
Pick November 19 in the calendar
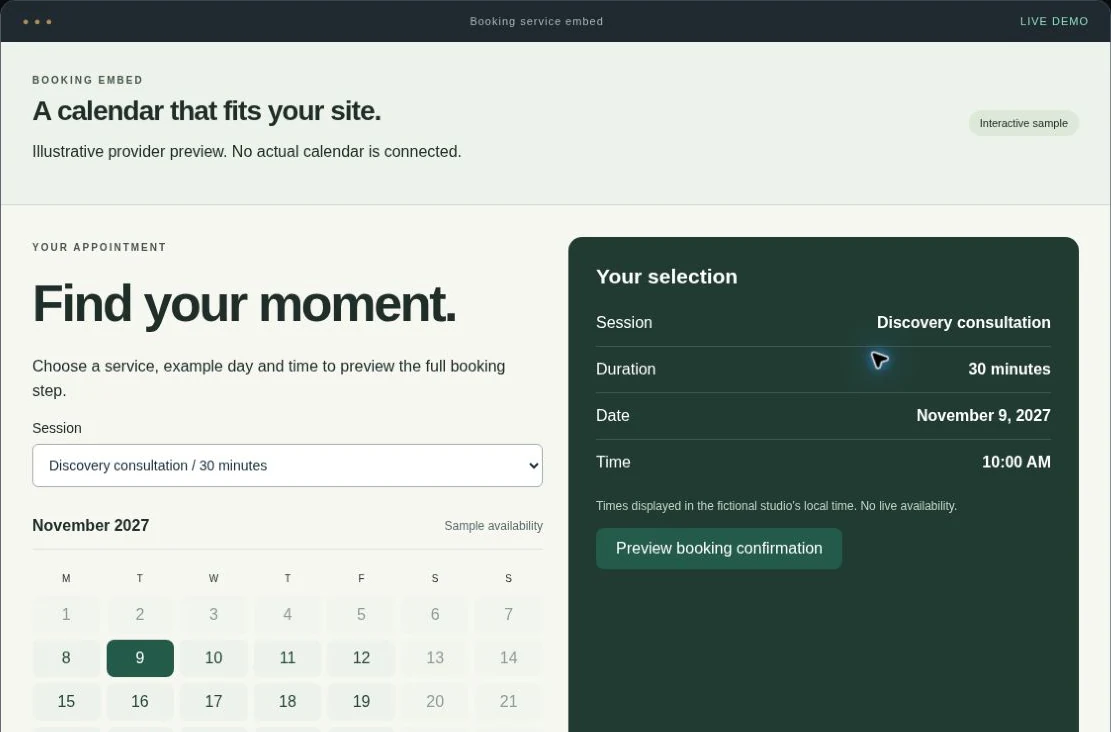point(361,702)
